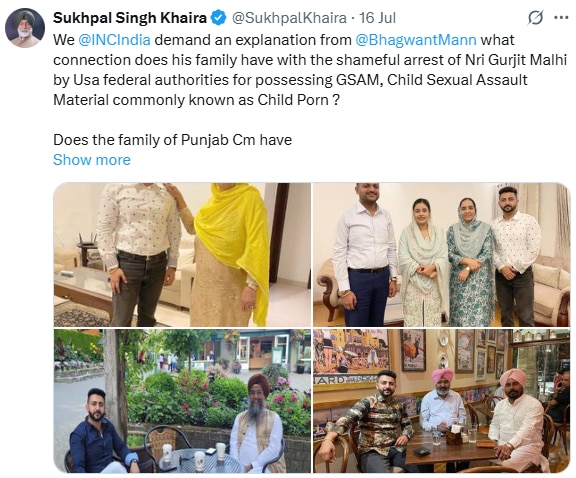Click the tweet text about Gurjit Malhi

310,70
